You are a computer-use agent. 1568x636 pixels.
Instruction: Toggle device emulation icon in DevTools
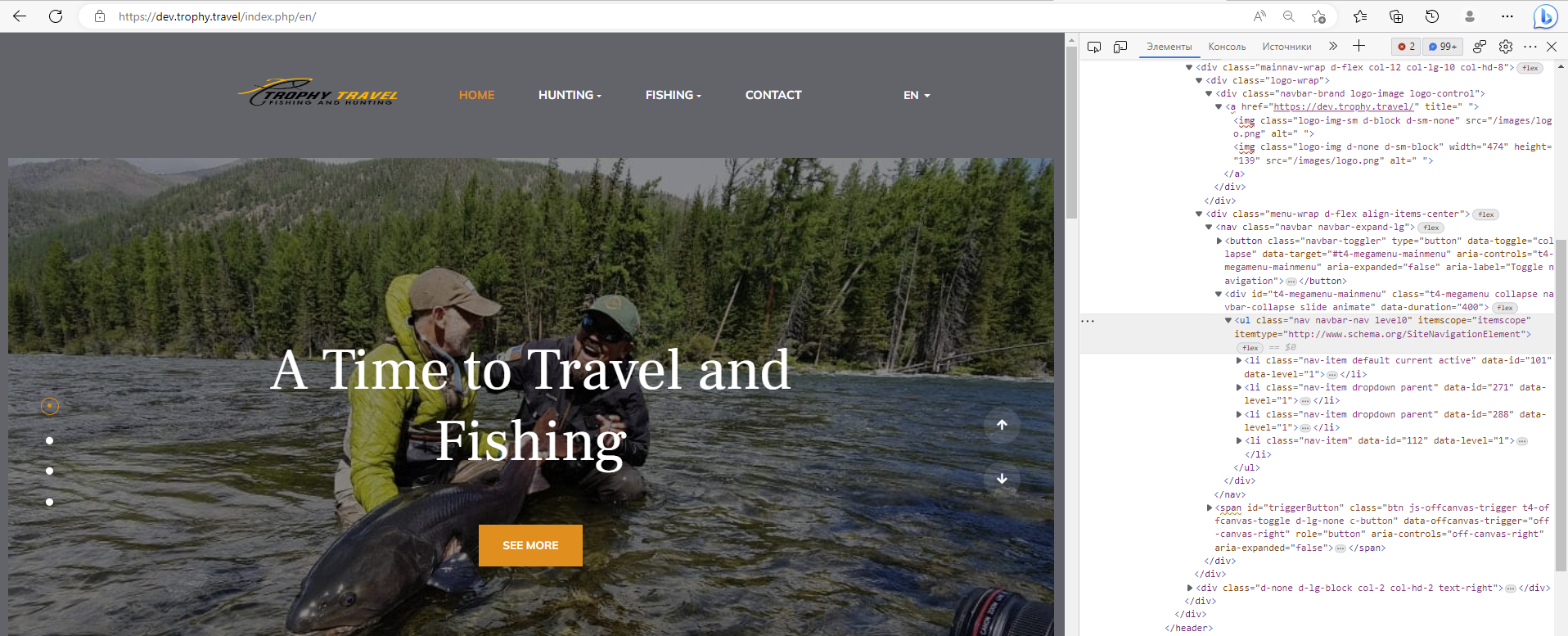point(1120,47)
